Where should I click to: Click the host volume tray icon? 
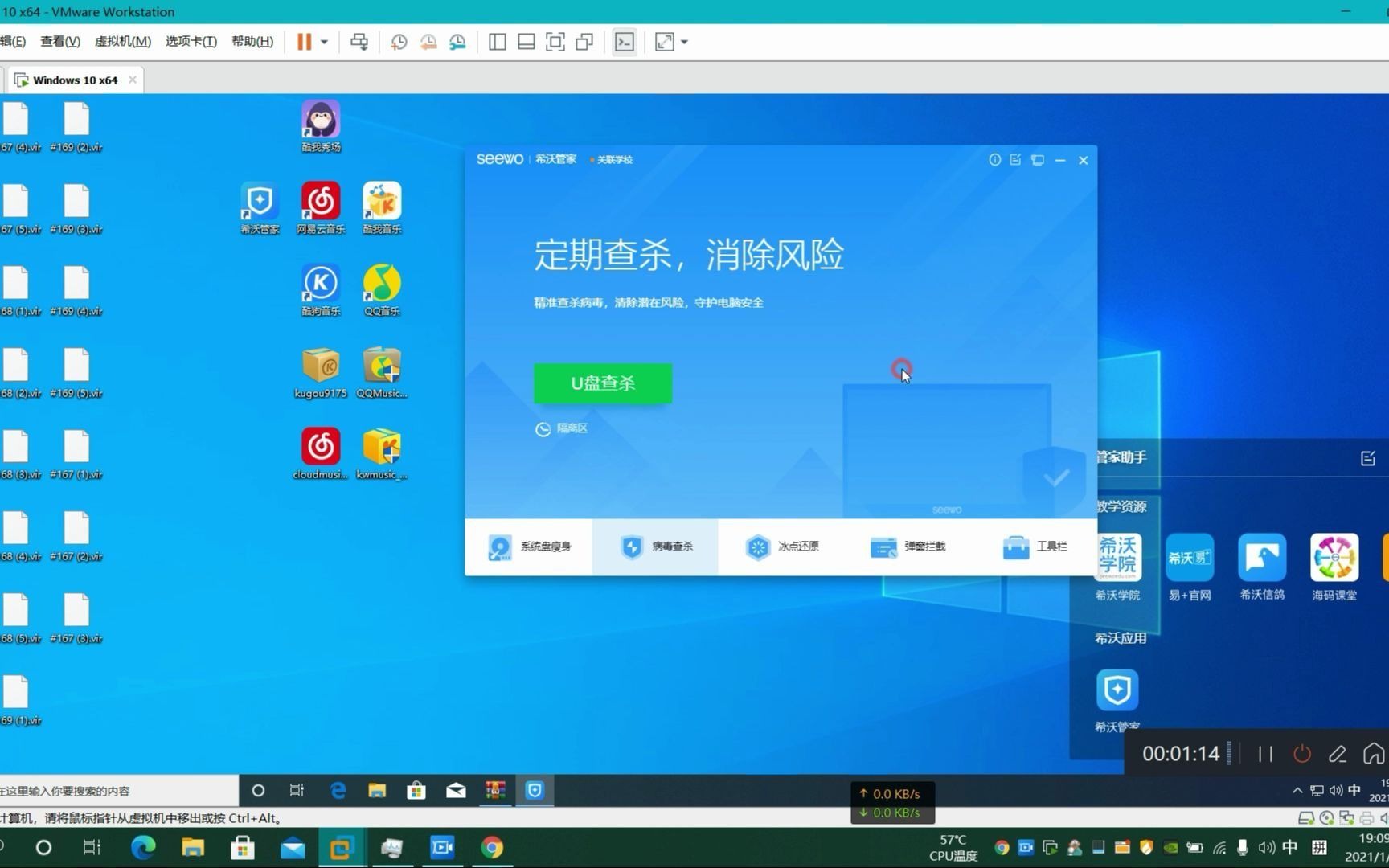[1267, 847]
